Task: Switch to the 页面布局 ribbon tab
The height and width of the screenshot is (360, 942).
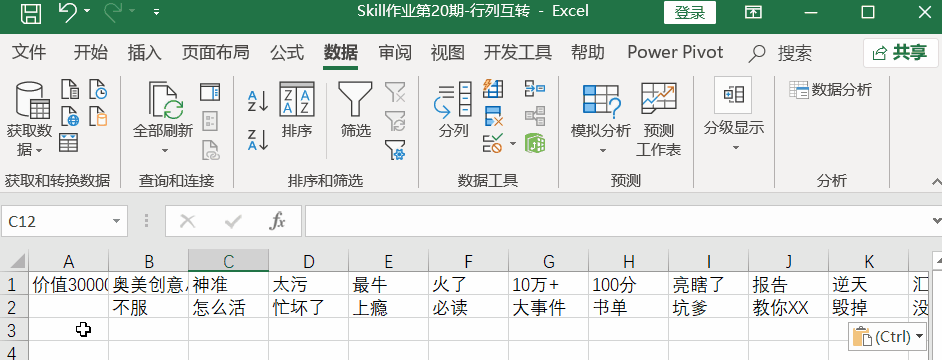Action: click(215, 52)
